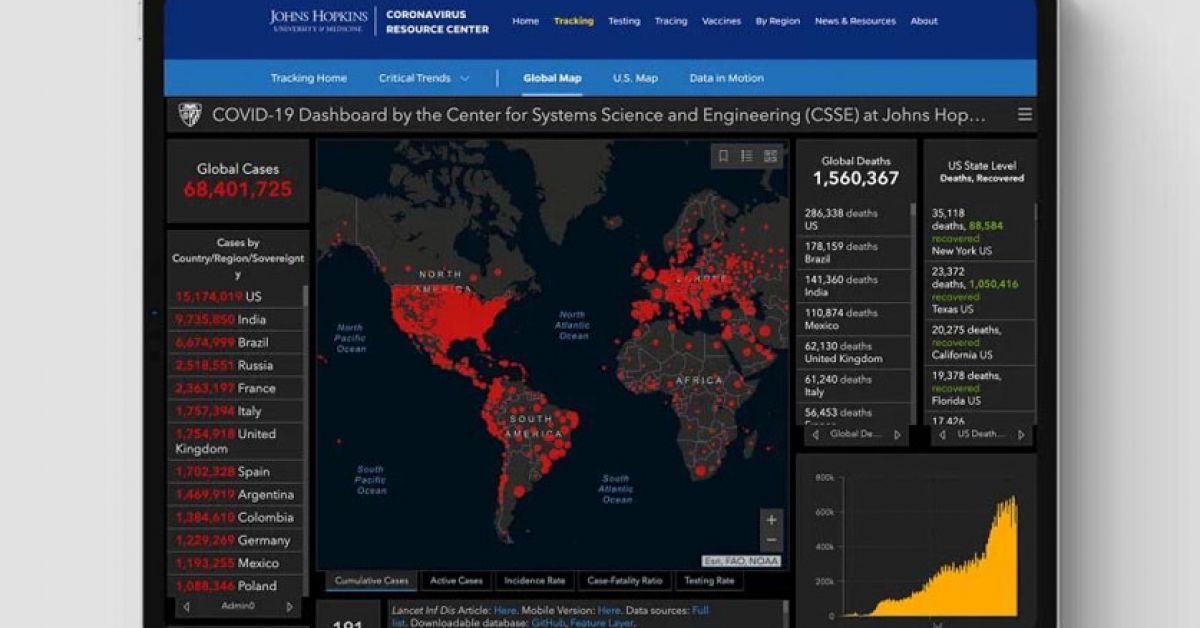The width and height of the screenshot is (1200, 628).
Task: Open the Vaccines nav item
Action: click(x=721, y=21)
